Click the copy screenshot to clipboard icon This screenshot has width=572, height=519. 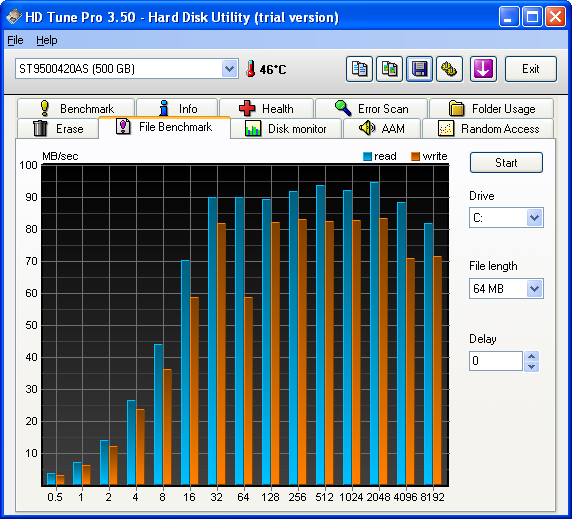(389, 69)
